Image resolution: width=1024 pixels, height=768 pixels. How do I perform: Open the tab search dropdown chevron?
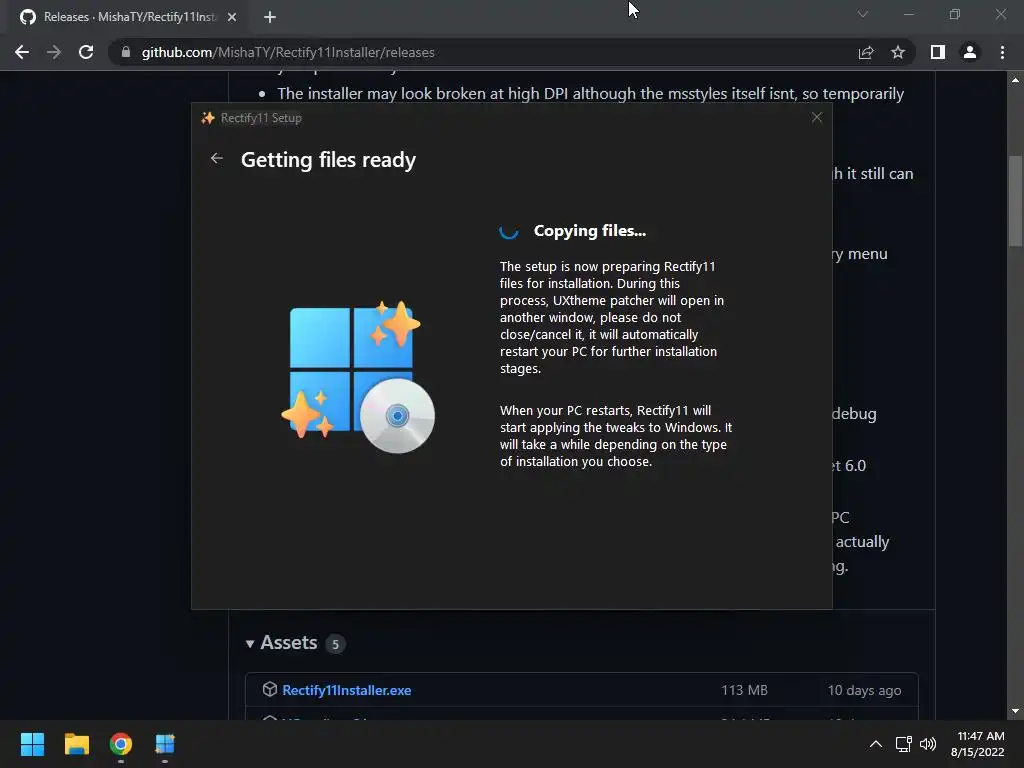click(863, 14)
